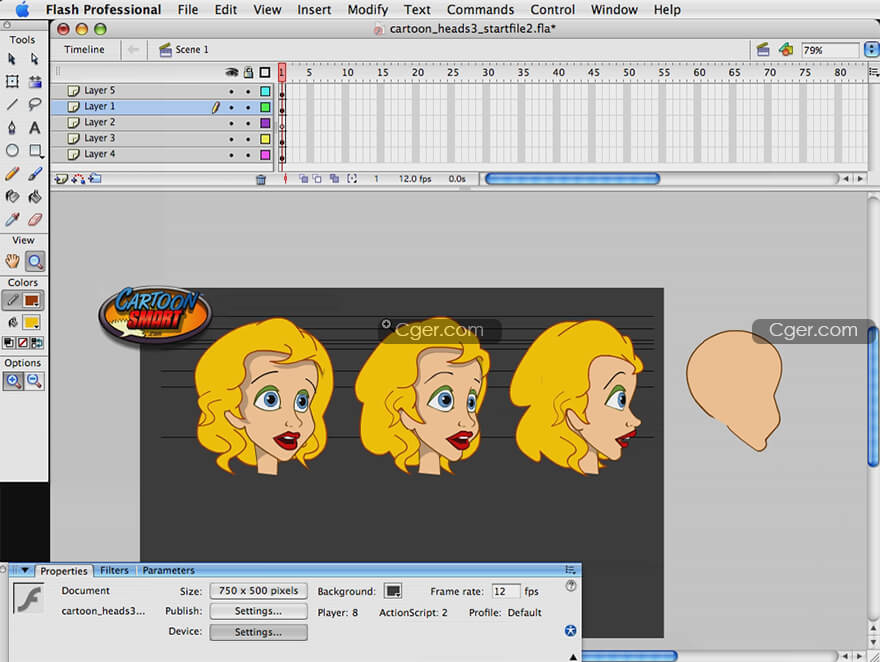Switch to the Filters tab

(114, 571)
